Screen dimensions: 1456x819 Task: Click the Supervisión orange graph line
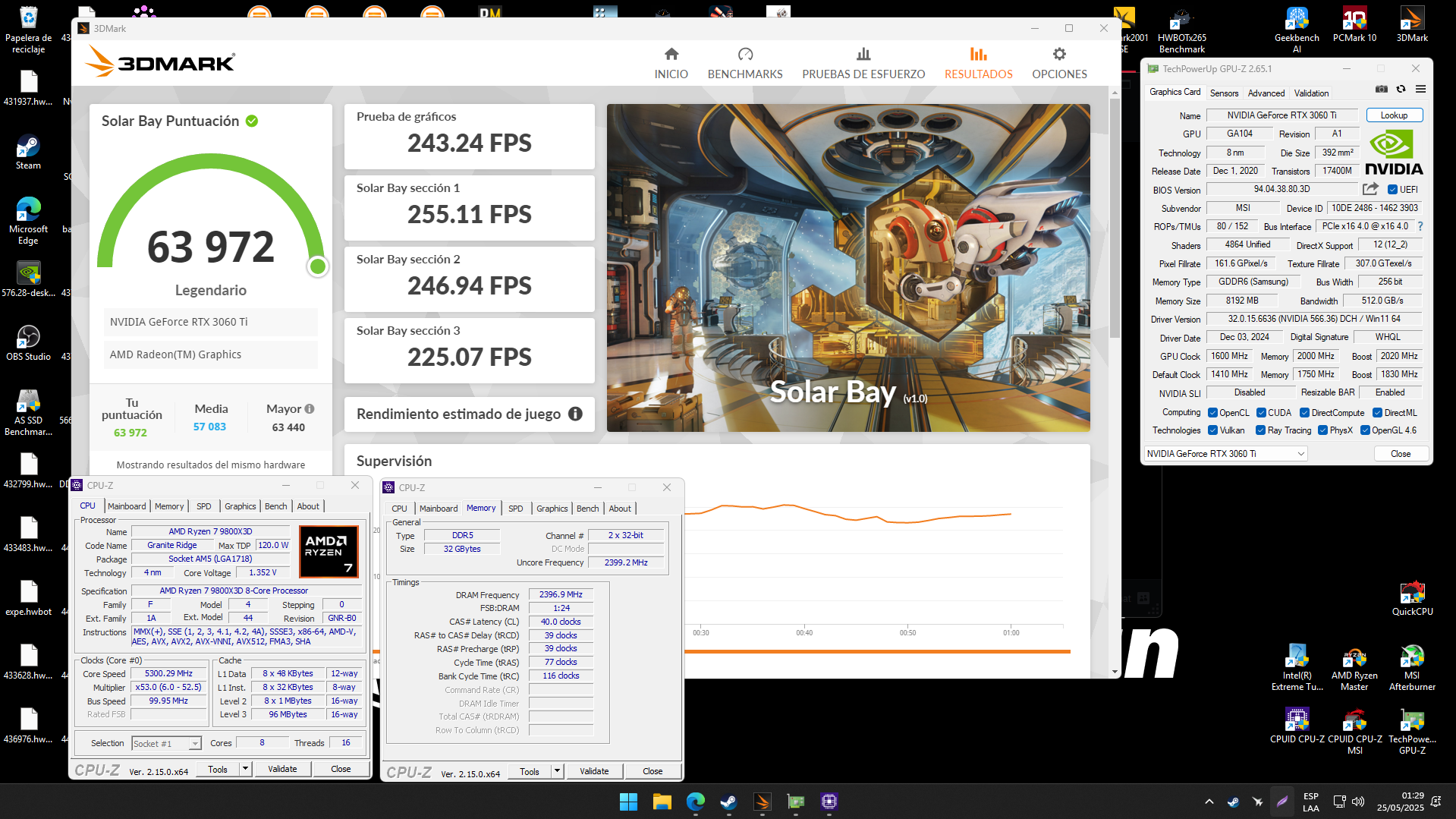pos(847,513)
